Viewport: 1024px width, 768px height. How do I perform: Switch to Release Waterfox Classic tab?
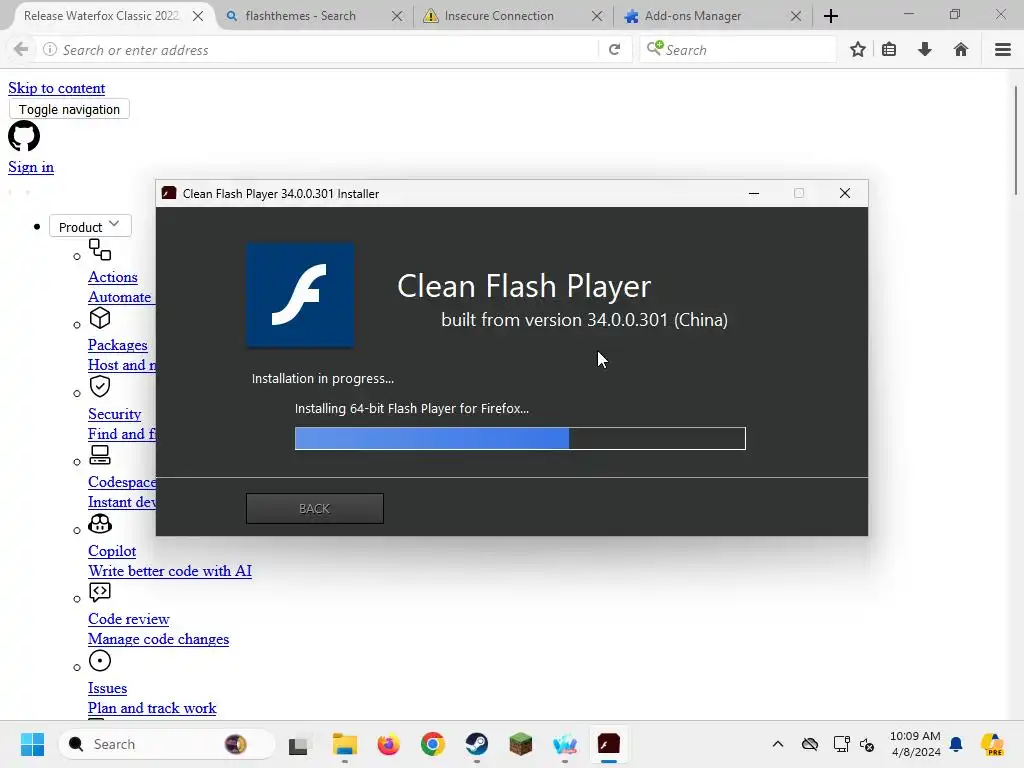[101, 16]
